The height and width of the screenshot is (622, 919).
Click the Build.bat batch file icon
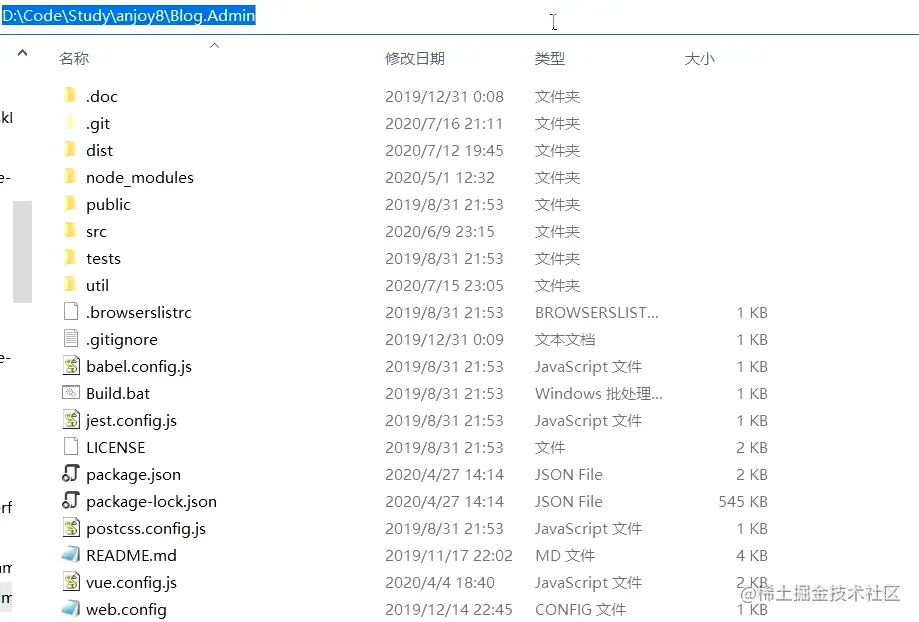(x=71, y=392)
